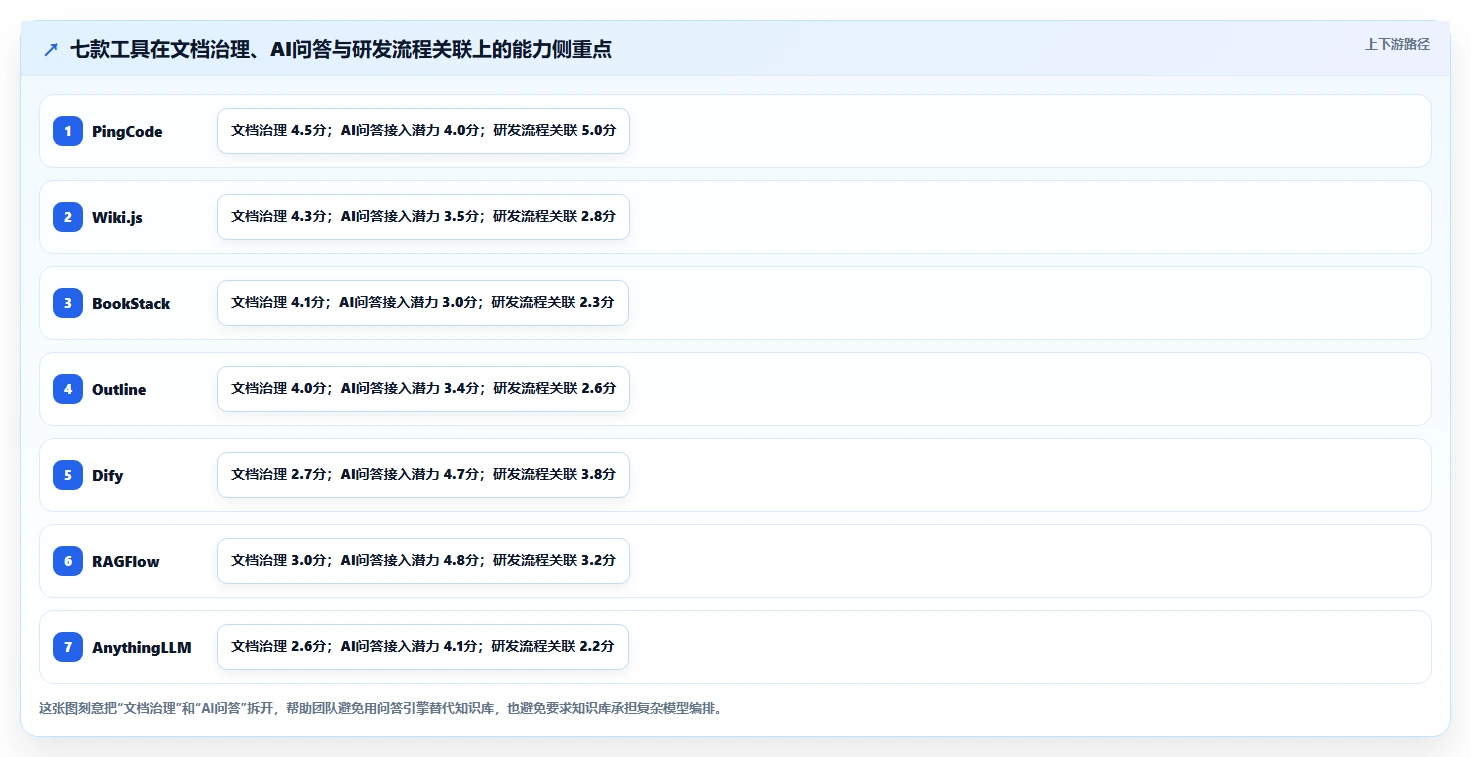Select the BookStack tool name

131,304
